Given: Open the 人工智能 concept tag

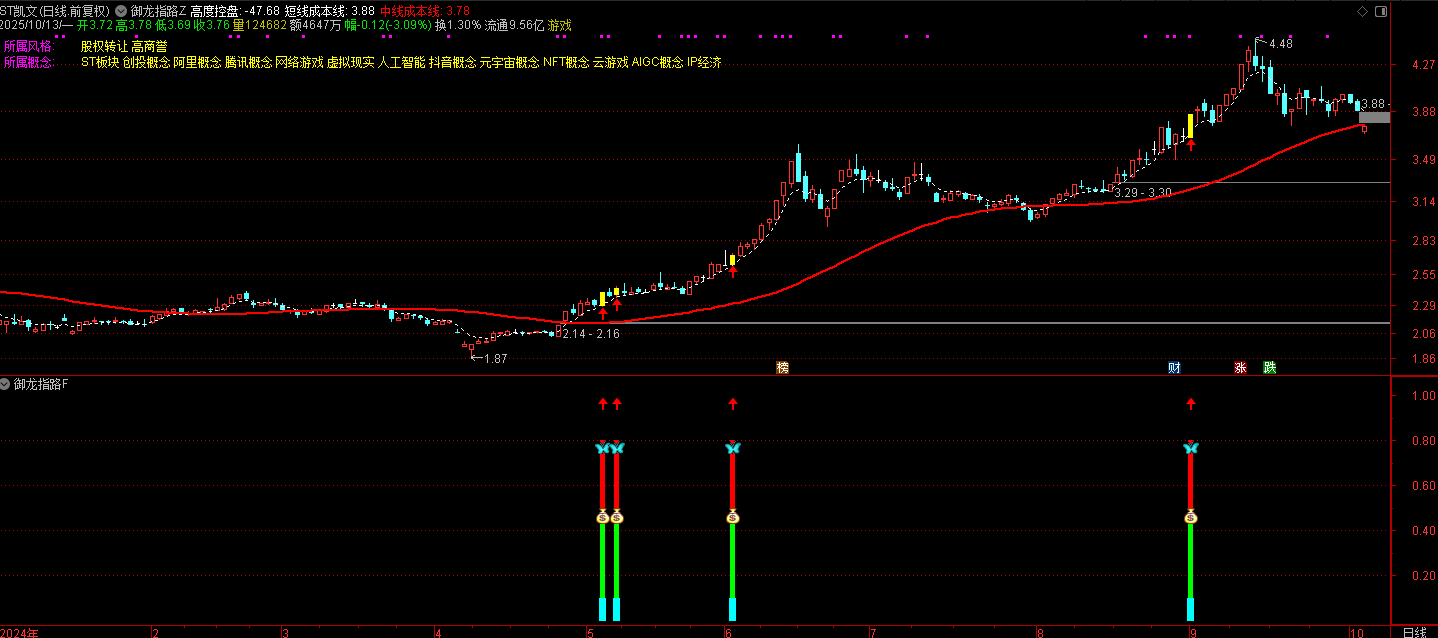Looking at the screenshot, I should pos(401,62).
